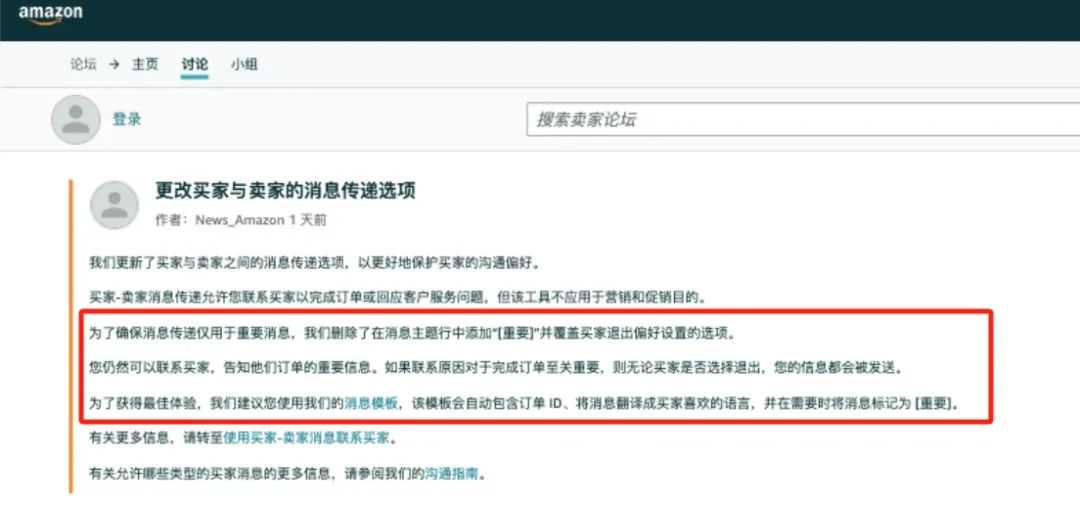
Task: Select the 讨论 tab
Action: (195, 65)
